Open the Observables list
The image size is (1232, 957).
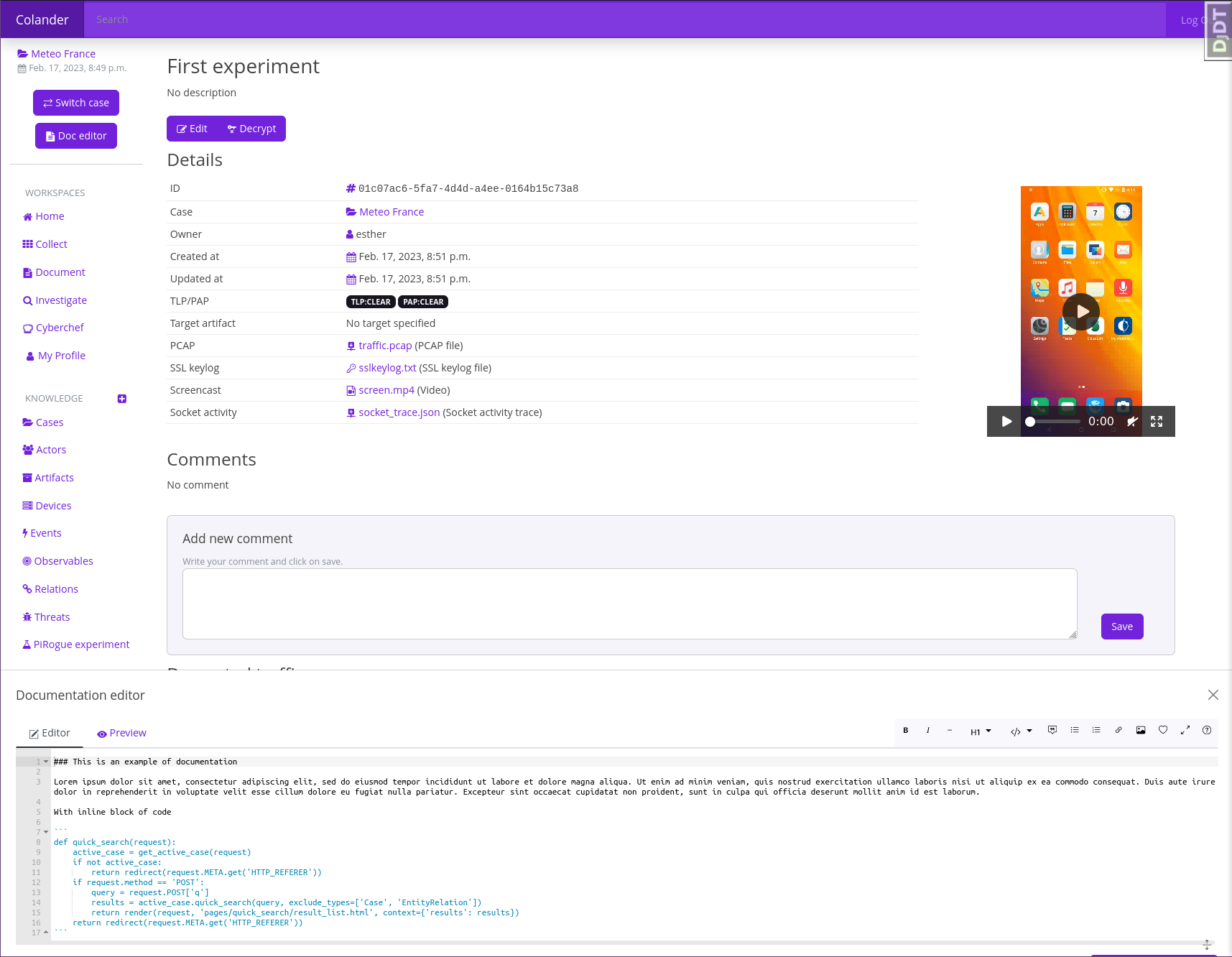(x=57, y=561)
